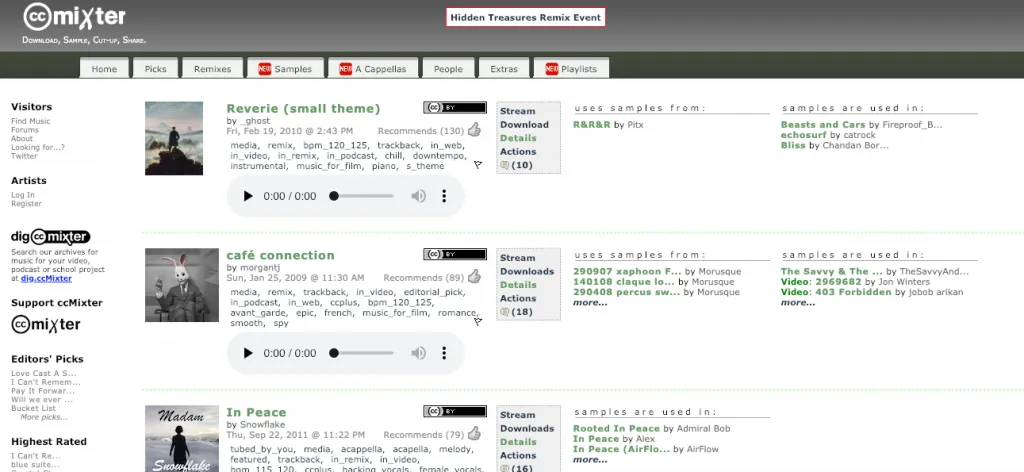Screen dimensions: 1024x472
Task: Open the In Peace Snowflake cover thumbnail
Action: (182, 439)
